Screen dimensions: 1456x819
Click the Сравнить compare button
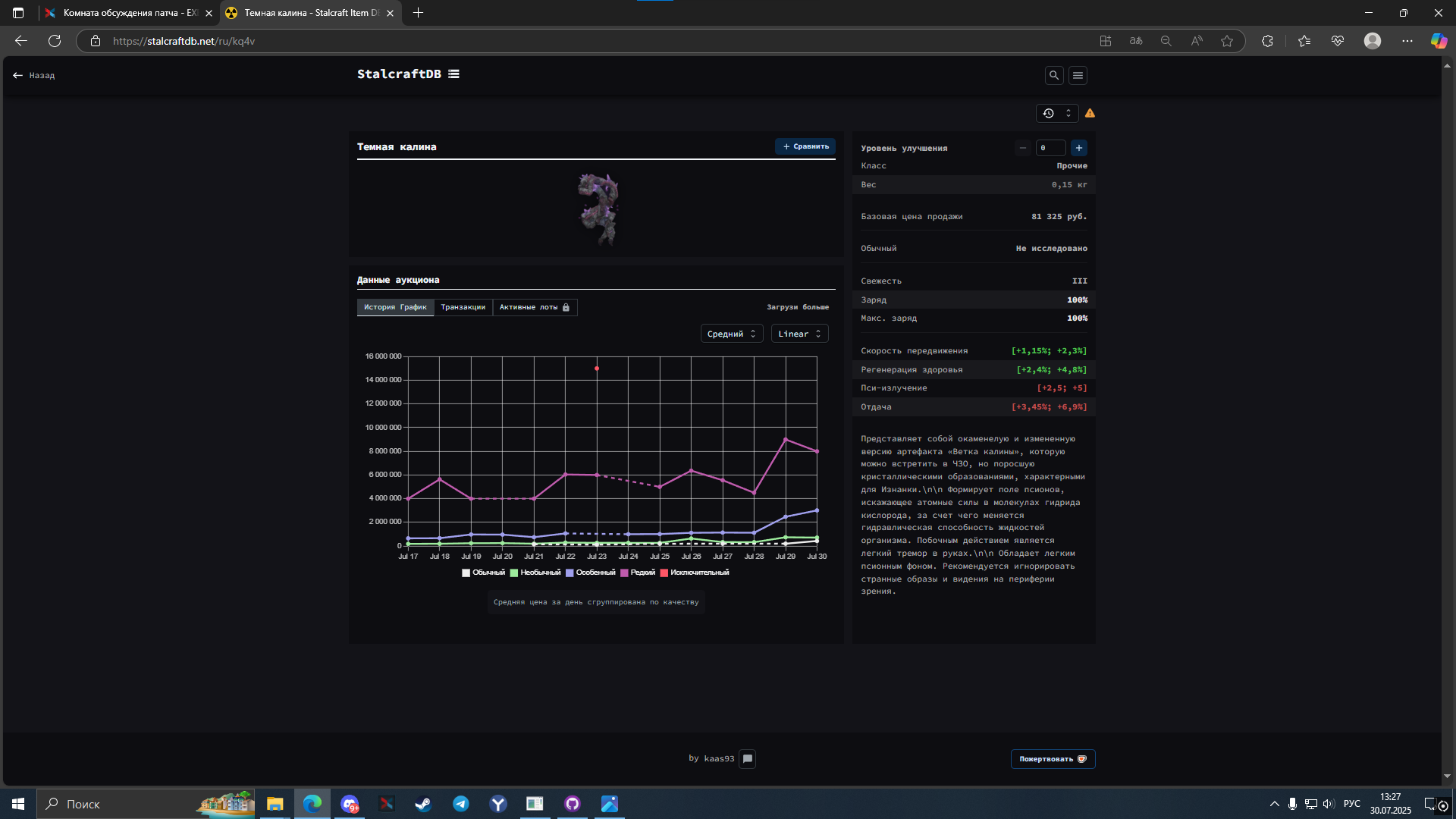[805, 146]
